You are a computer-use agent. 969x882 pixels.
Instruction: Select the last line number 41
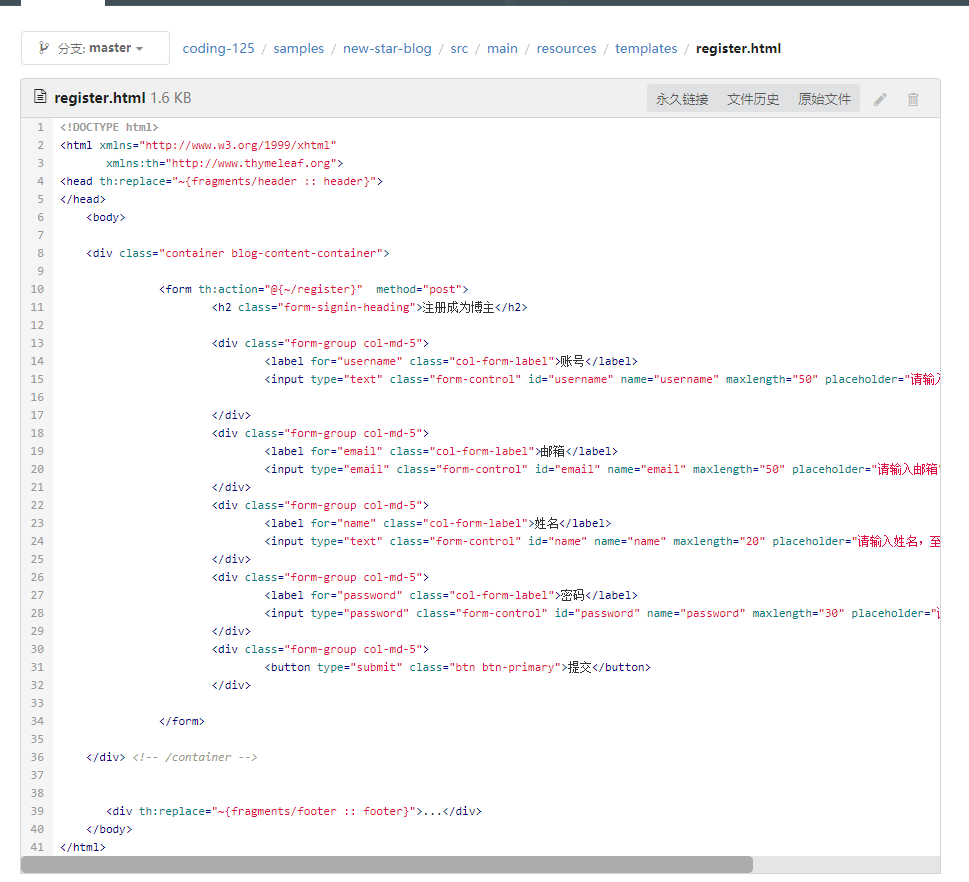point(37,847)
